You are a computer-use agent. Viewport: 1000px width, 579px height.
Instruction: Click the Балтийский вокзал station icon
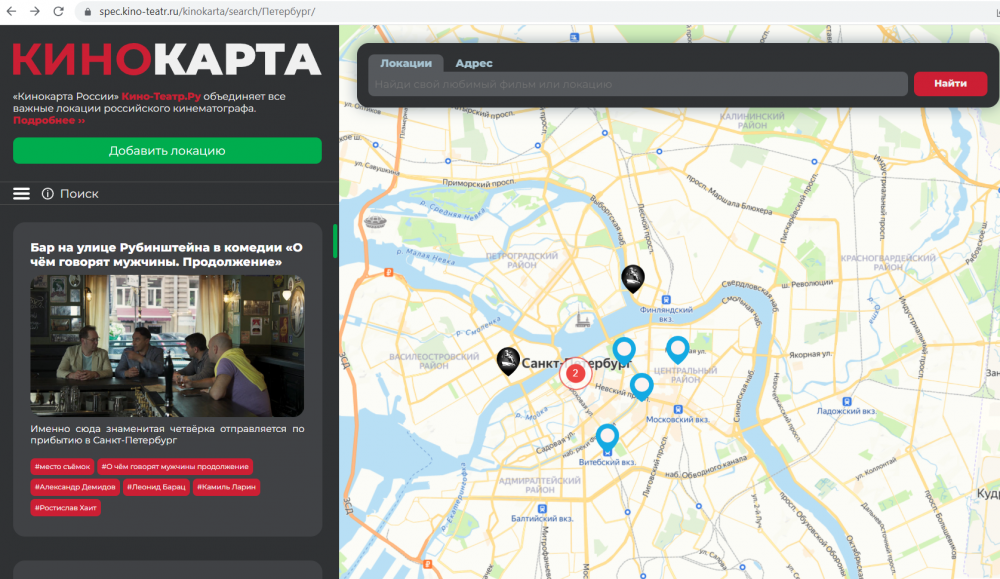click(x=541, y=509)
